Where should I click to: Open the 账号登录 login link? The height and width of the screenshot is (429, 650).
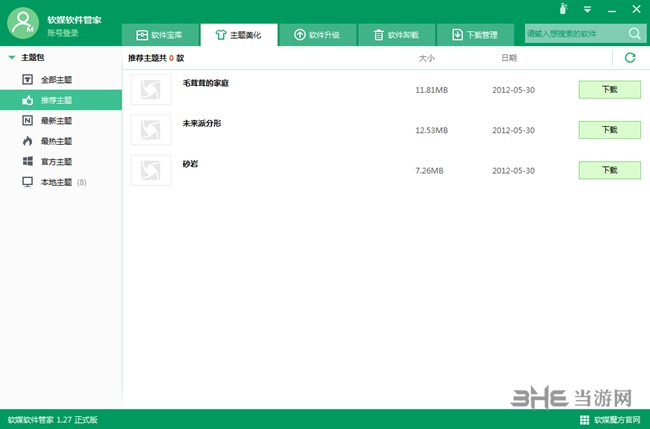coord(63,33)
